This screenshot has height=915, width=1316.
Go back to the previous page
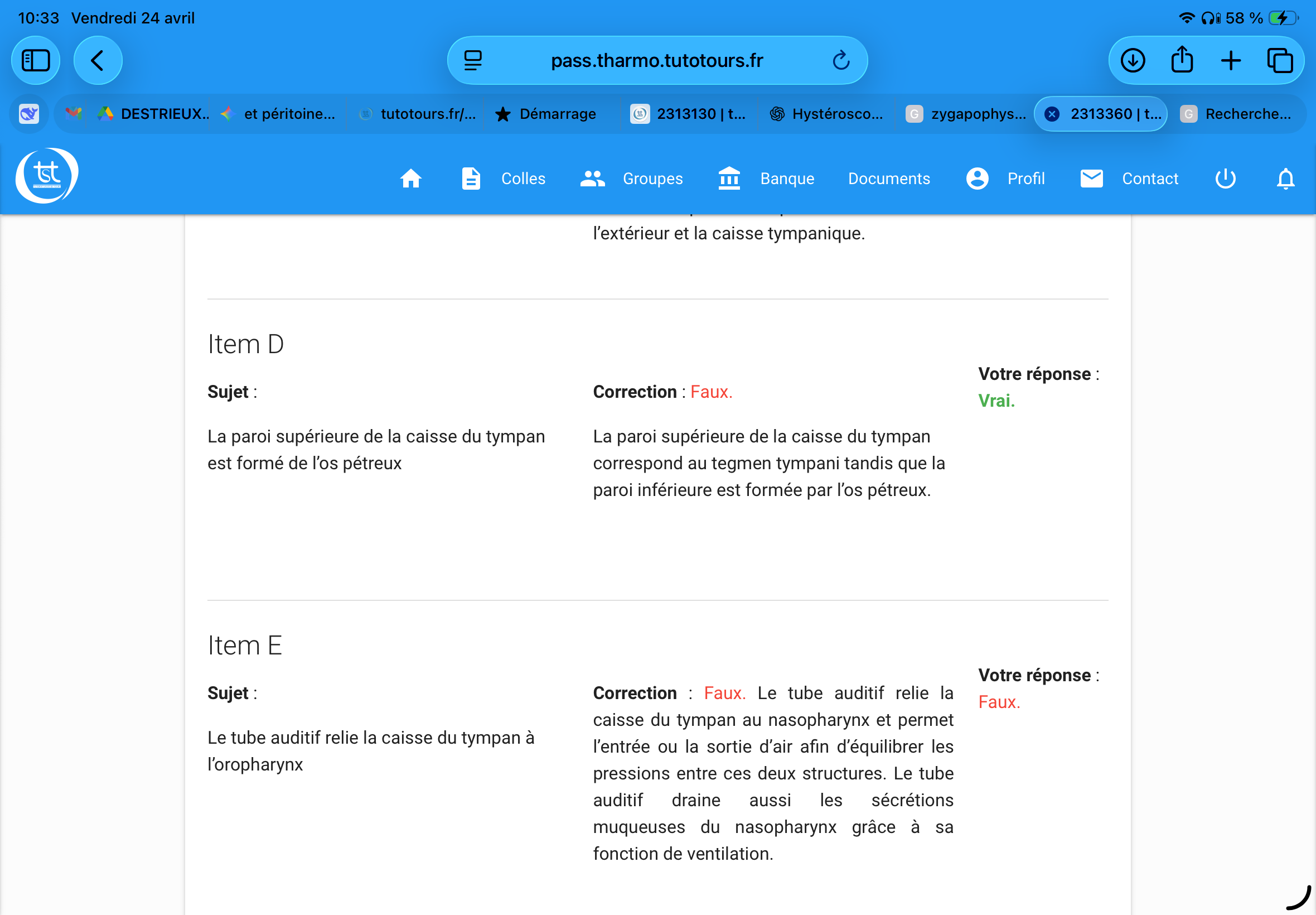click(98, 60)
